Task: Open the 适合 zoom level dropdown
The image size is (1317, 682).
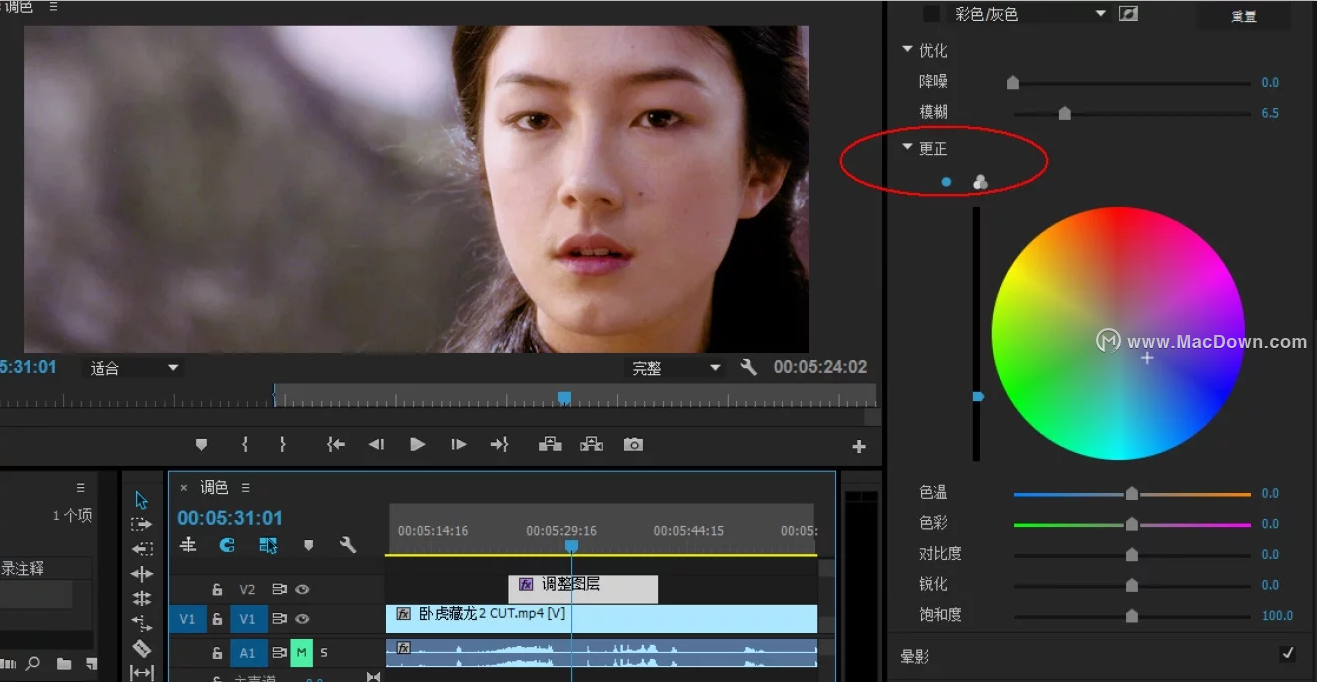Action: [133, 368]
